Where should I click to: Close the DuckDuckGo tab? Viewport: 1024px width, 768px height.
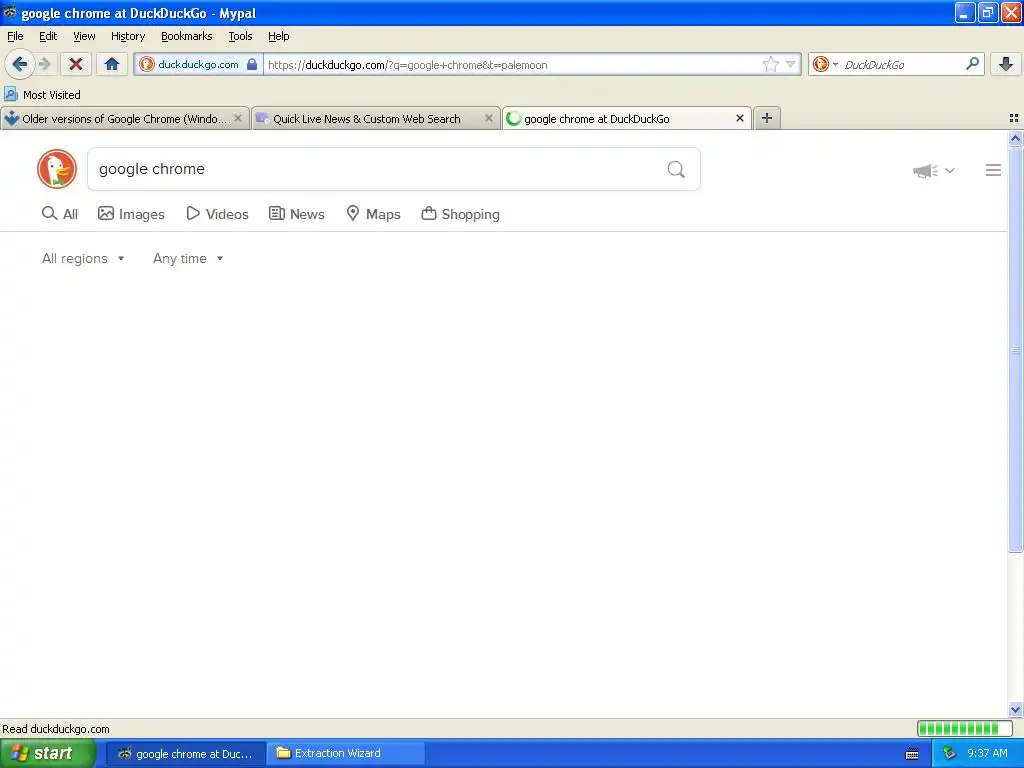[739, 118]
